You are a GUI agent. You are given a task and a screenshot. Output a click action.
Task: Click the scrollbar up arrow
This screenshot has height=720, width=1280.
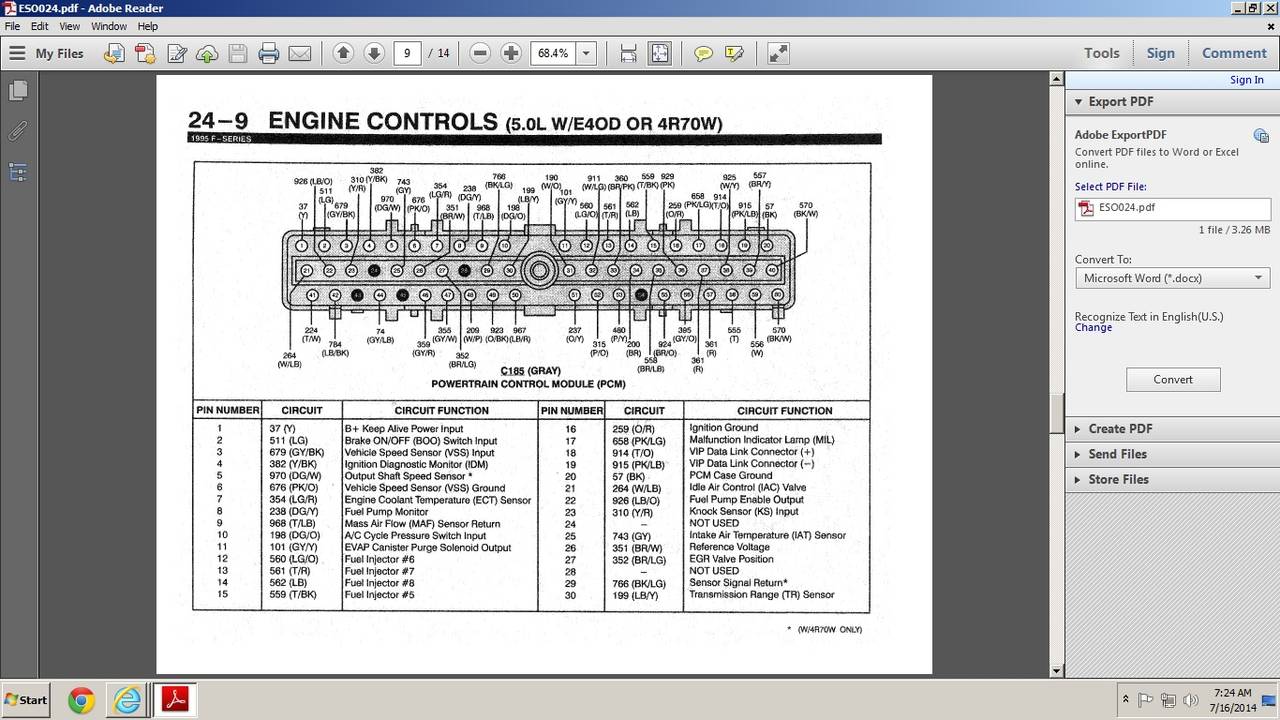pyautogui.click(x=1057, y=80)
